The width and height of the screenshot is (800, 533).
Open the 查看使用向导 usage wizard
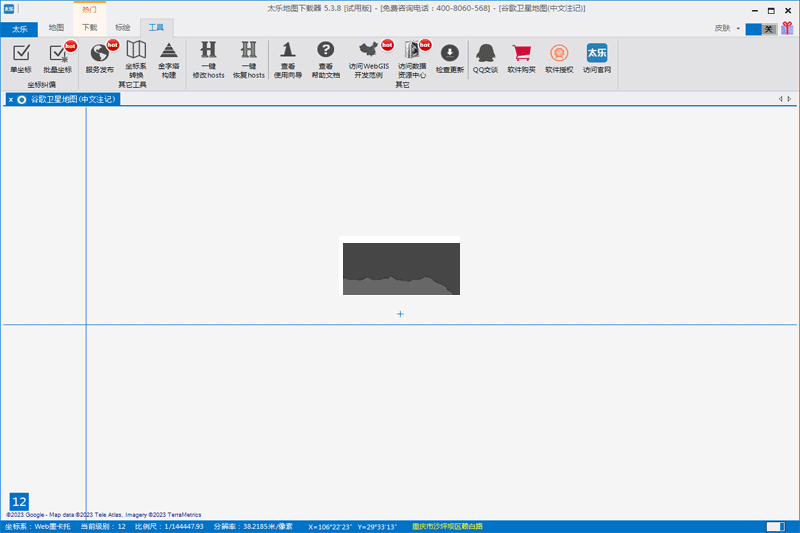(x=288, y=58)
